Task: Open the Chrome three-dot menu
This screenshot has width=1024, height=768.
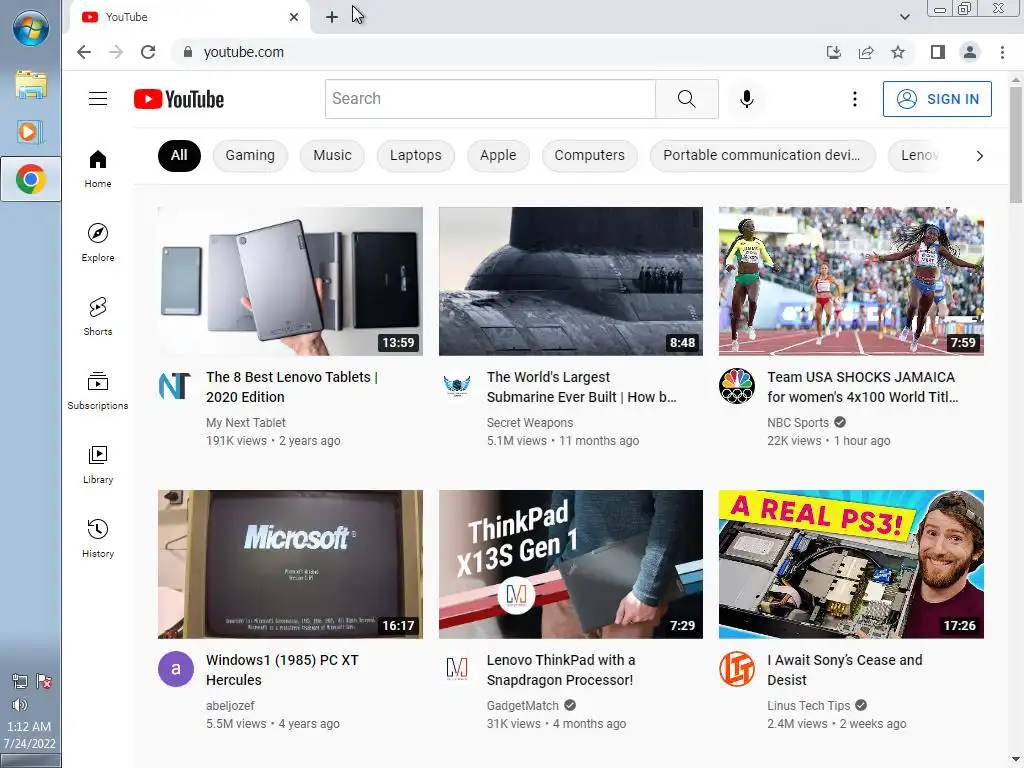Action: click(x=1002, y=52)
